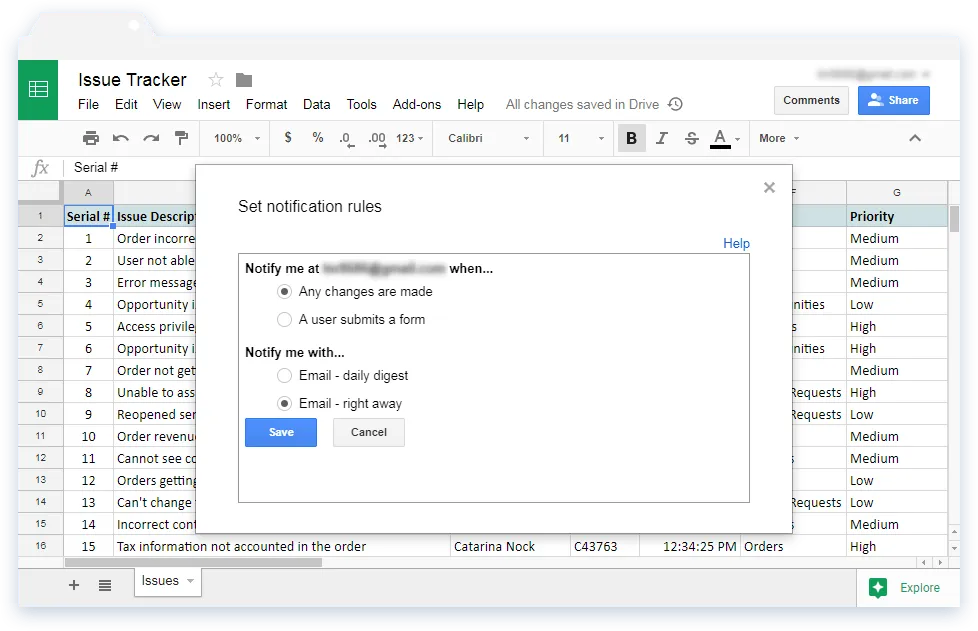Select column G header

(896, 192)
